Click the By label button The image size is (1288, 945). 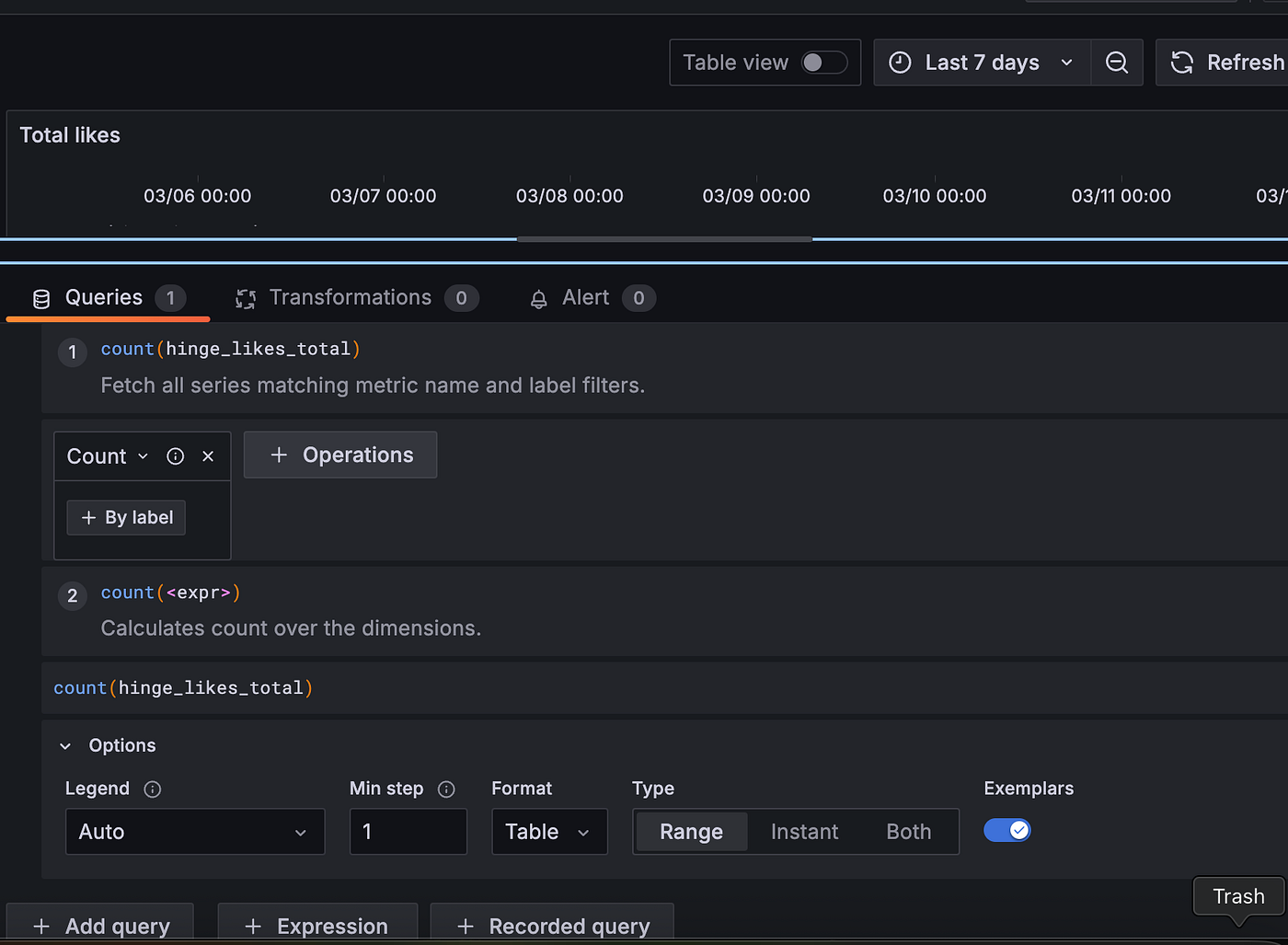coord(126,517)
